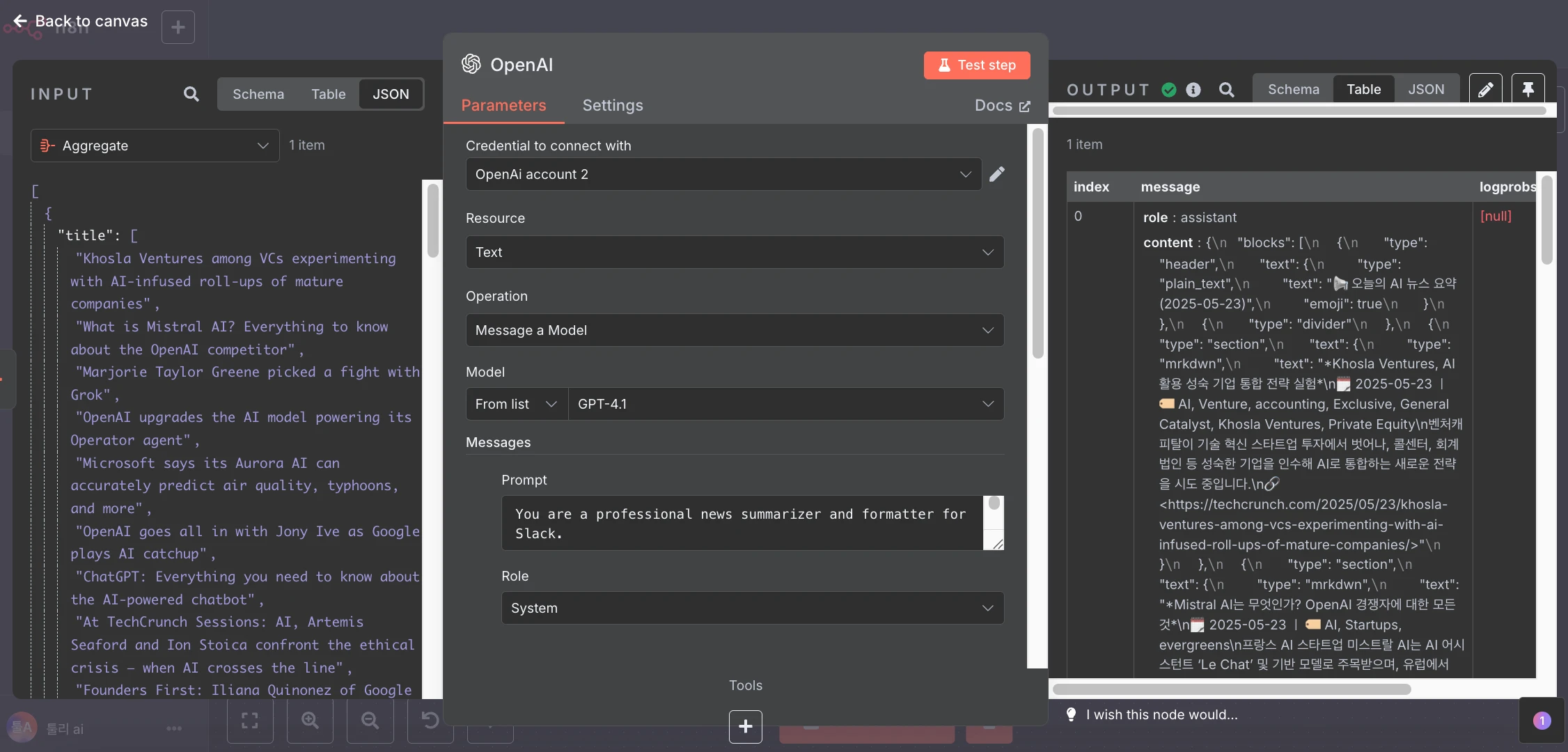The height and width of the screenshot is (752, 1568).
Task: Switch OUTPUT view to Table
Action: coord(1363,89)
